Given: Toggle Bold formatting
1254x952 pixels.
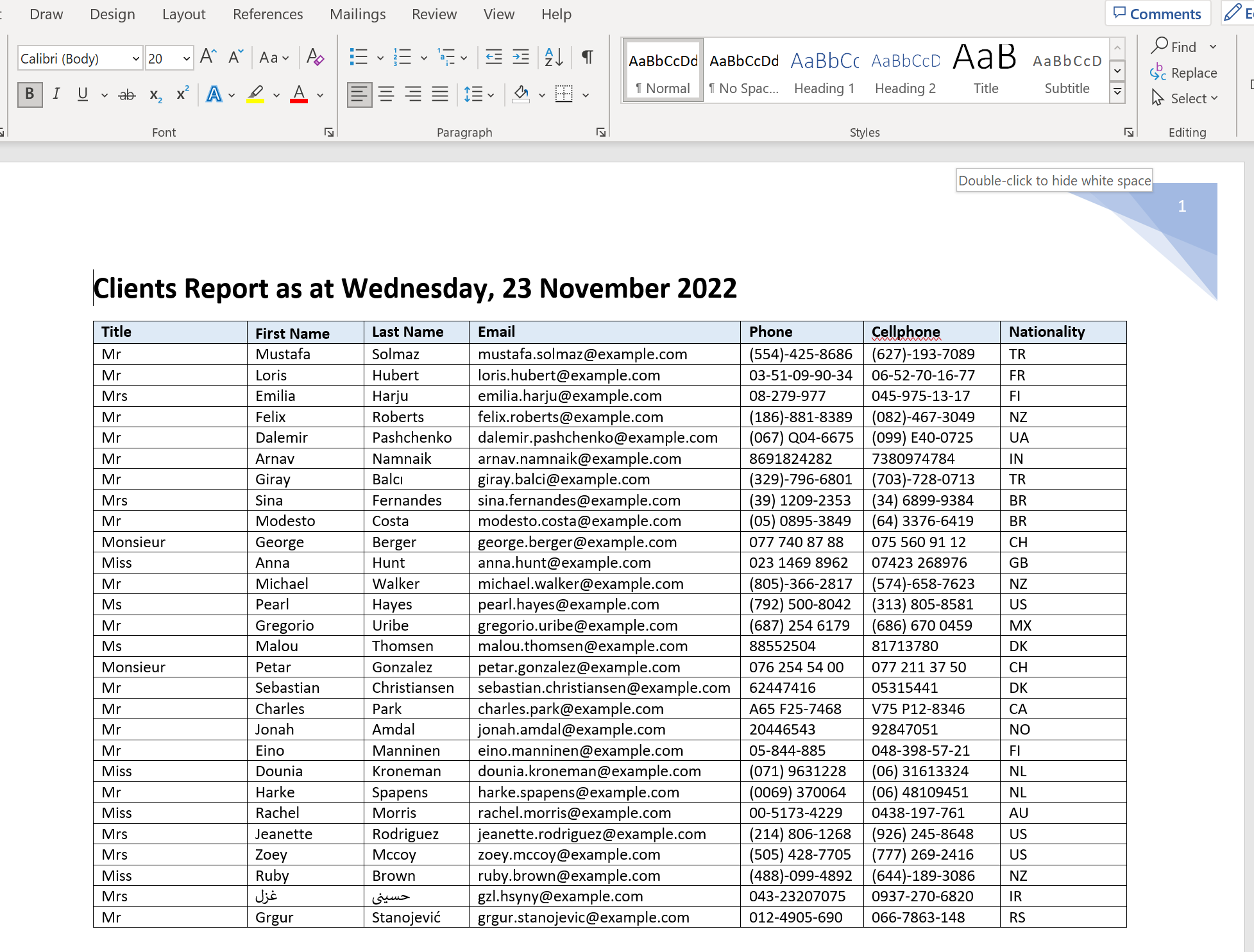Looking at the screenshot, I should click(30, 94).
